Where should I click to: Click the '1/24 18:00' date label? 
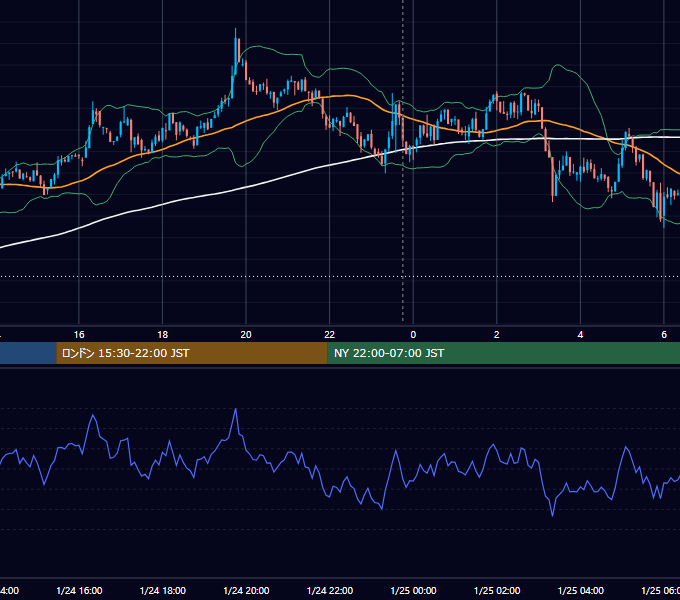pyautogui.click(x=163, y=591)
